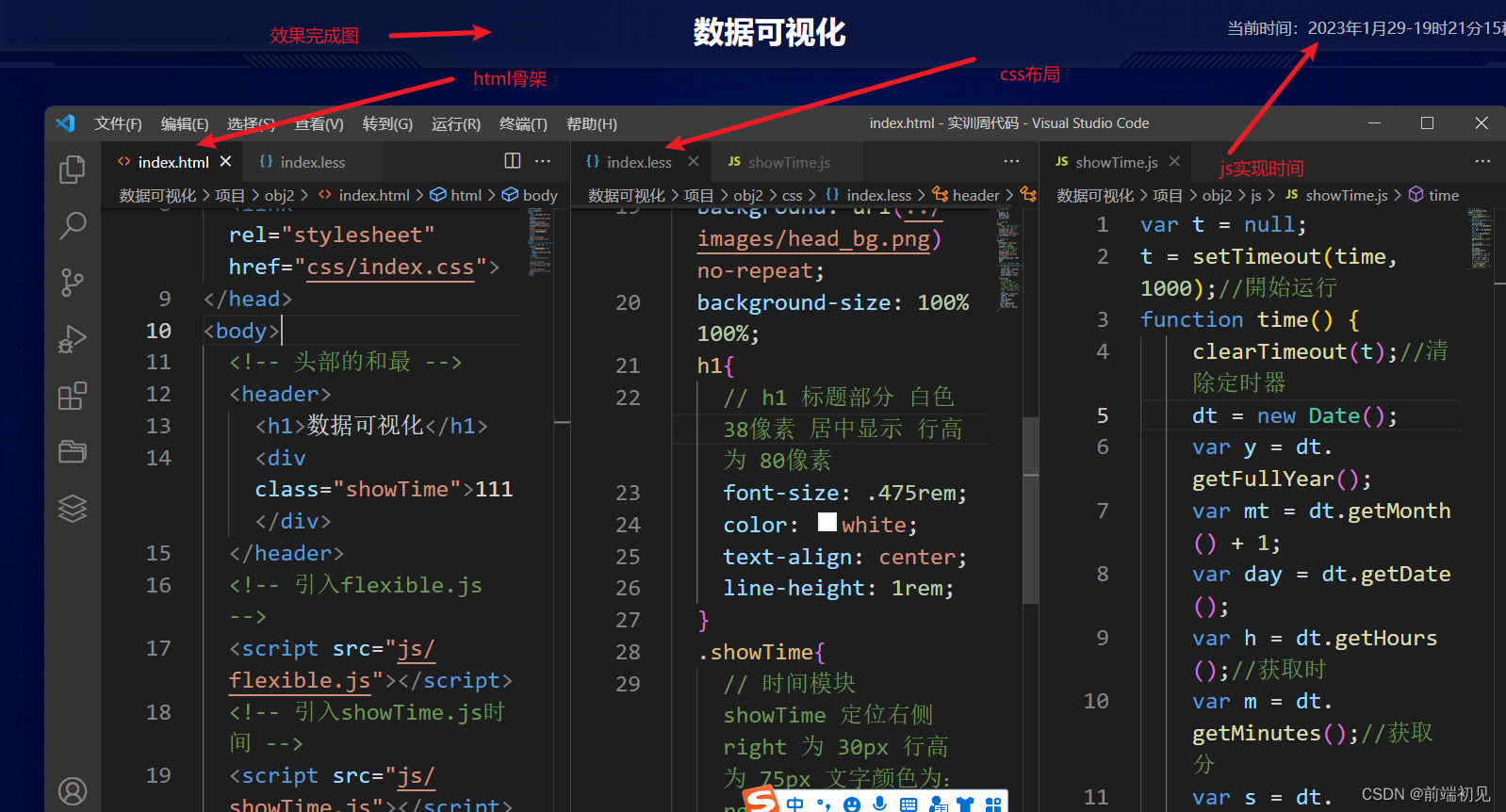Click the white color swatch in index.less

click(x=827, y=522)
